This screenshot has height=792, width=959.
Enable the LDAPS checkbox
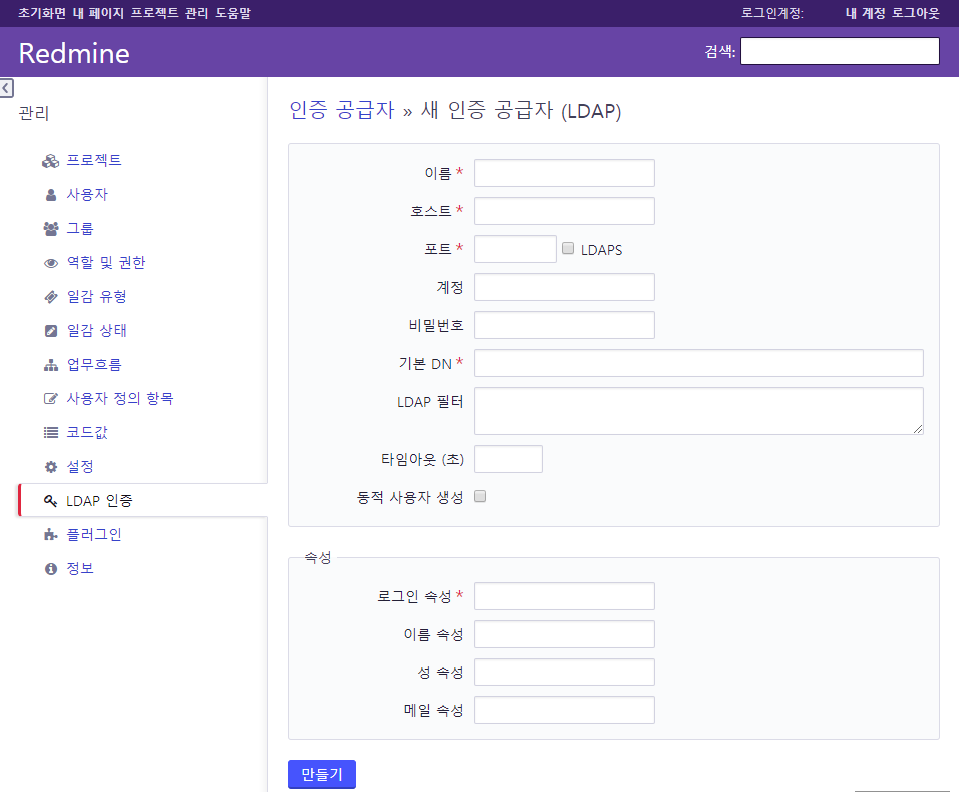coord(568,248)
